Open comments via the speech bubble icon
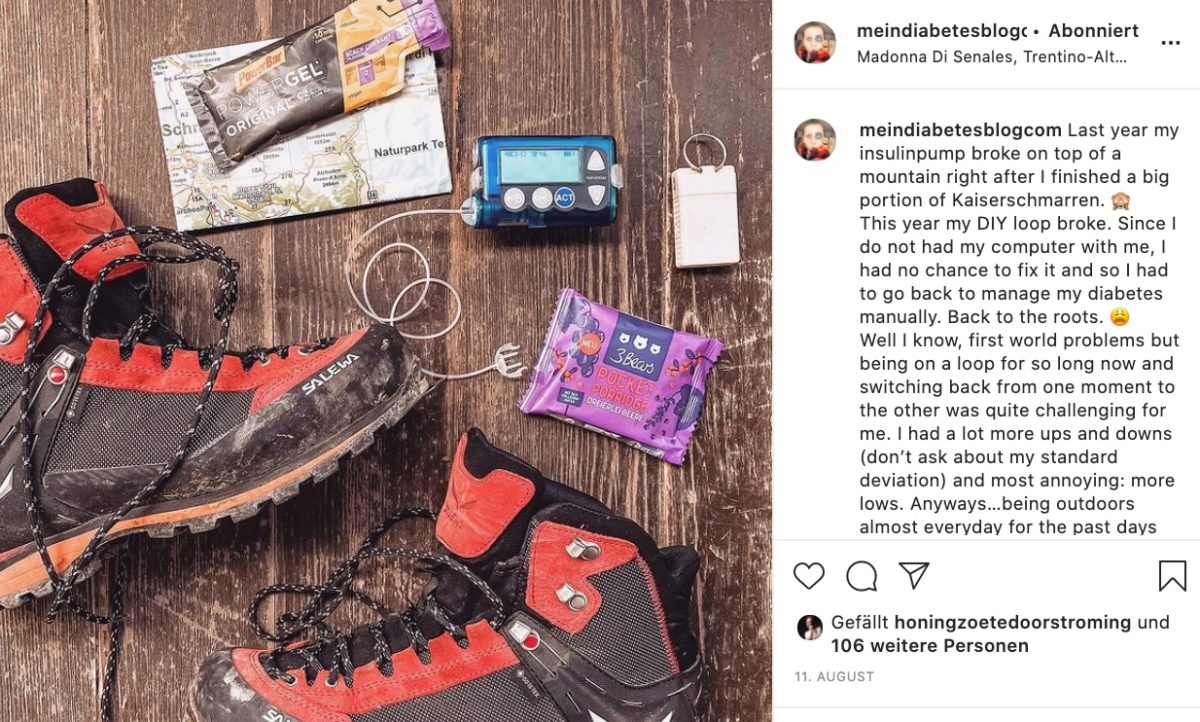Viewport: 1200px width, 722px height. point(861,575)
